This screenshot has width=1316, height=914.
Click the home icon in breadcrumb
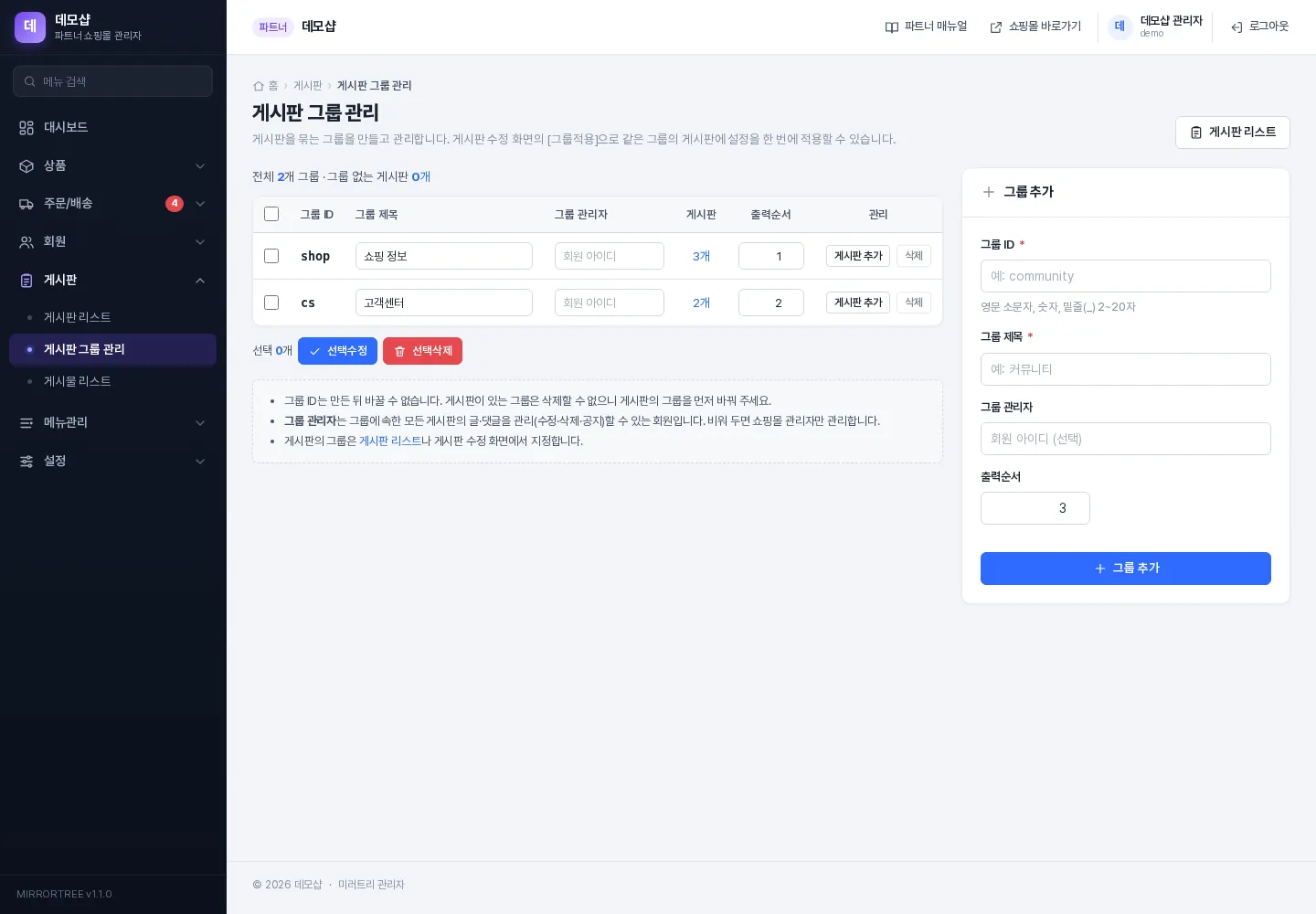click(x=259, y=86)
